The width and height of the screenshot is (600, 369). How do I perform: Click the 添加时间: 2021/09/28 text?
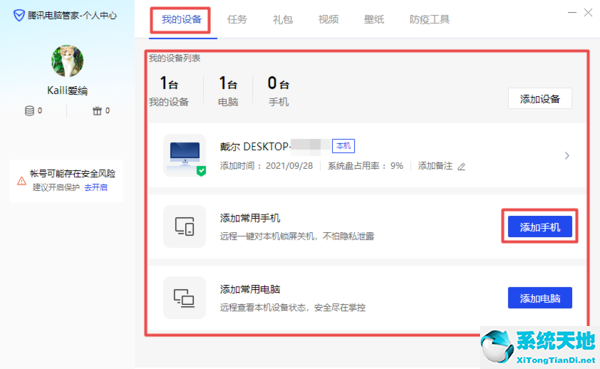(266, 166)
